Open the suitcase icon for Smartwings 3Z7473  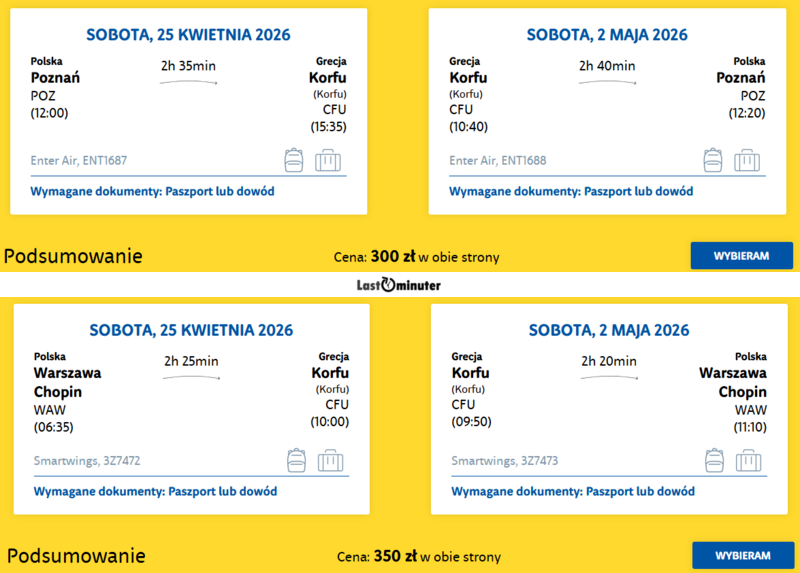(748, 460)
